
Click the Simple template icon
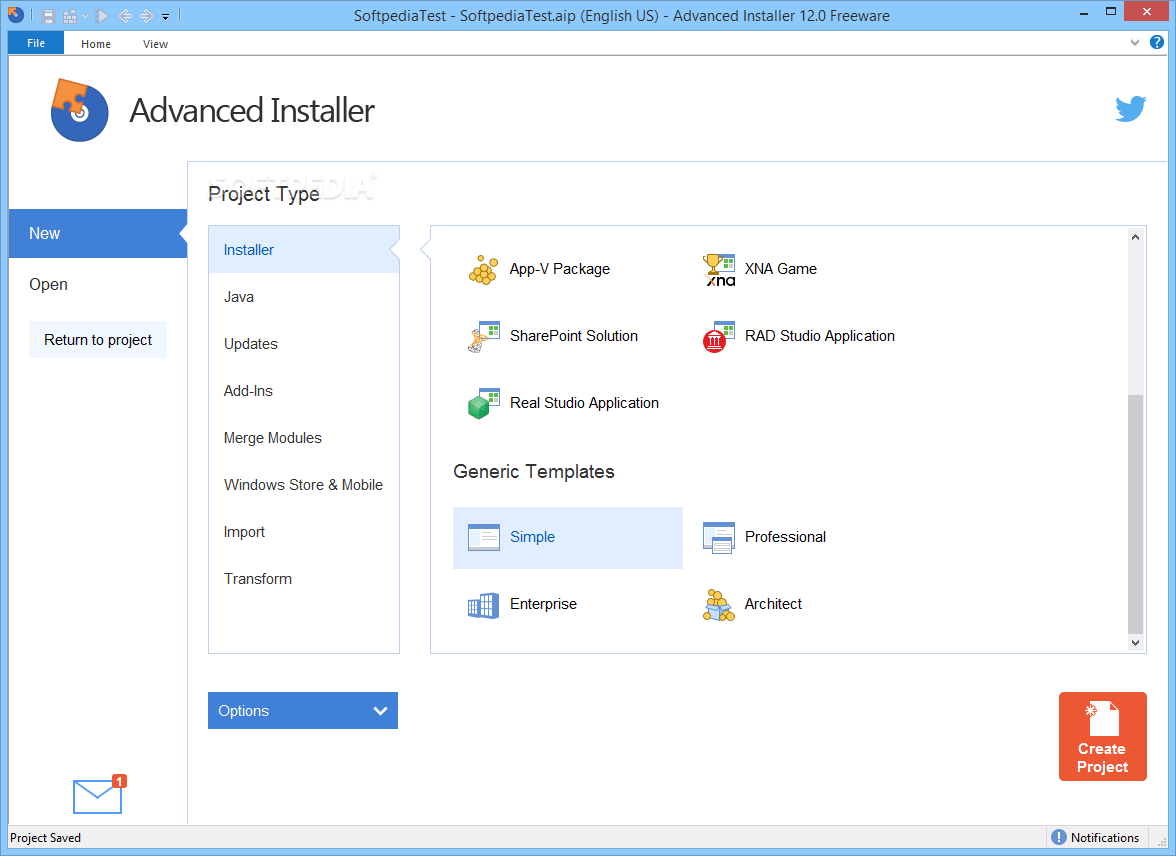pos(483,537)
